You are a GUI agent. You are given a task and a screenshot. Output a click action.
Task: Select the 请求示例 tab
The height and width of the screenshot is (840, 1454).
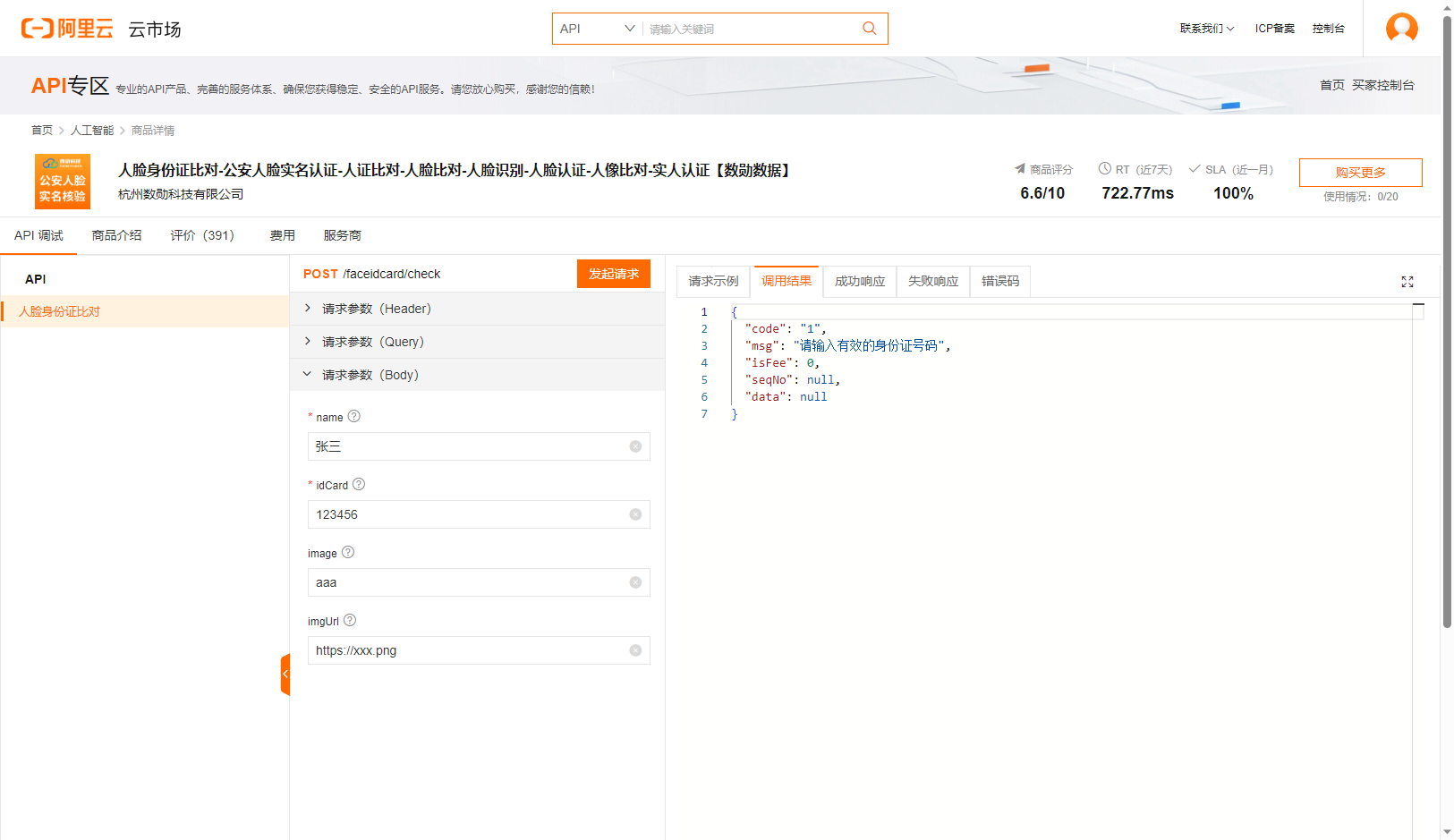713,281
